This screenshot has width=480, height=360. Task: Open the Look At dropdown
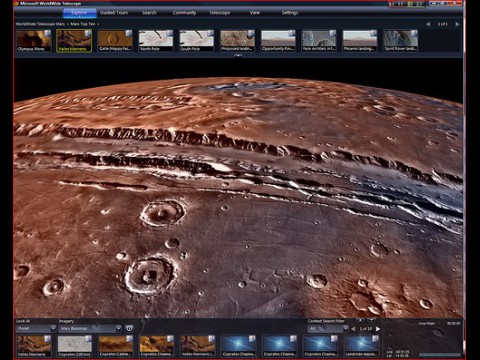pos(36,329)
